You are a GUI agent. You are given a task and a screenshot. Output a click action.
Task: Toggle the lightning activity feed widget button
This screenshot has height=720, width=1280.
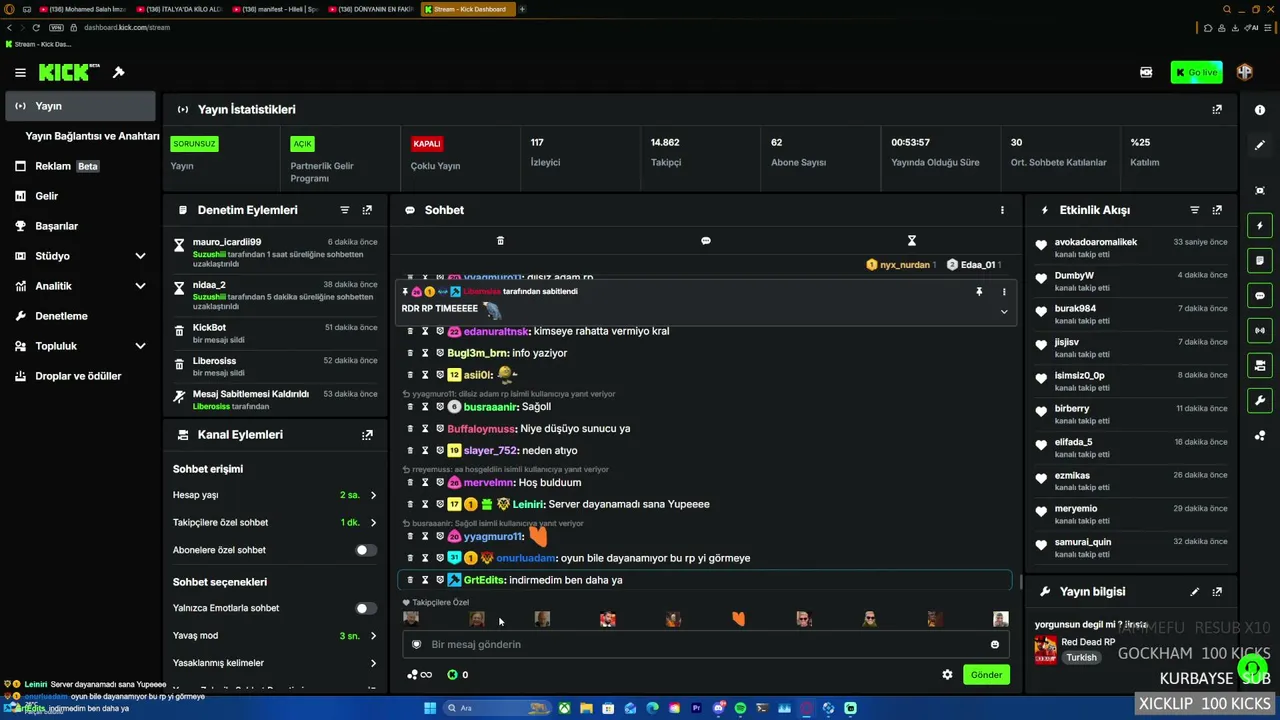click(x=1260, y=226)
